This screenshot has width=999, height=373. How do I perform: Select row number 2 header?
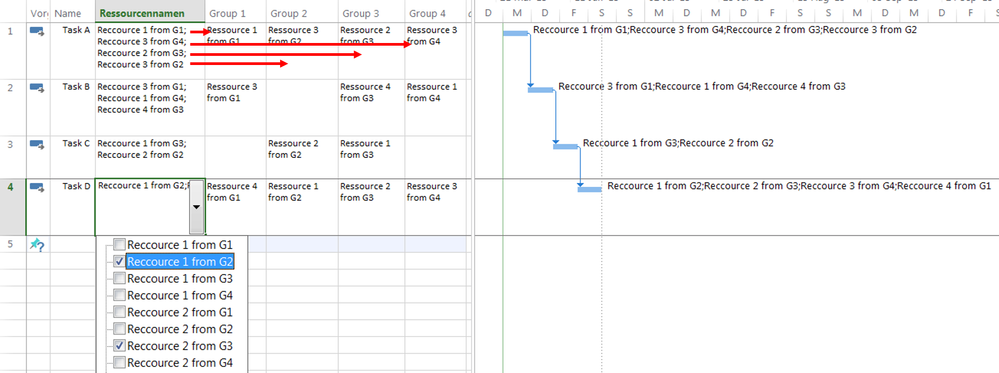click(13, 107)
